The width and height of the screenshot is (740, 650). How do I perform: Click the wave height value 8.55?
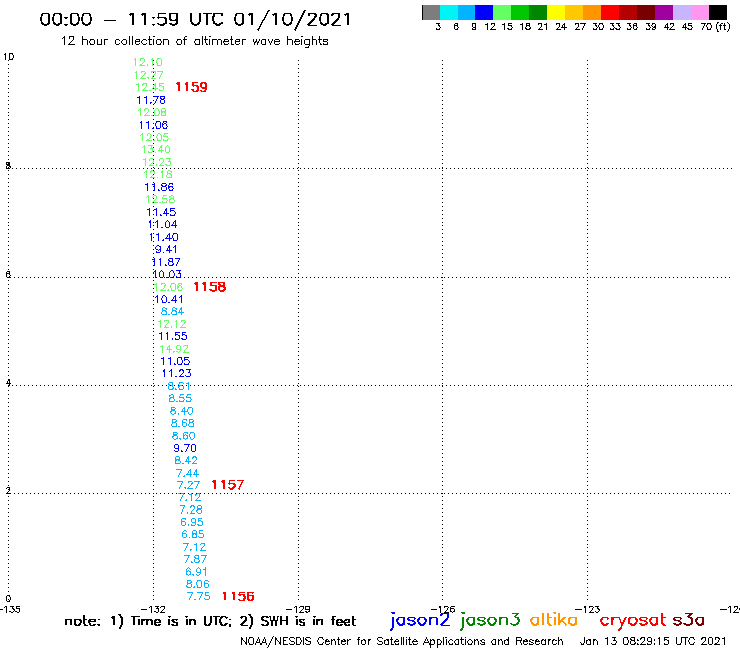tap(180, 399)
